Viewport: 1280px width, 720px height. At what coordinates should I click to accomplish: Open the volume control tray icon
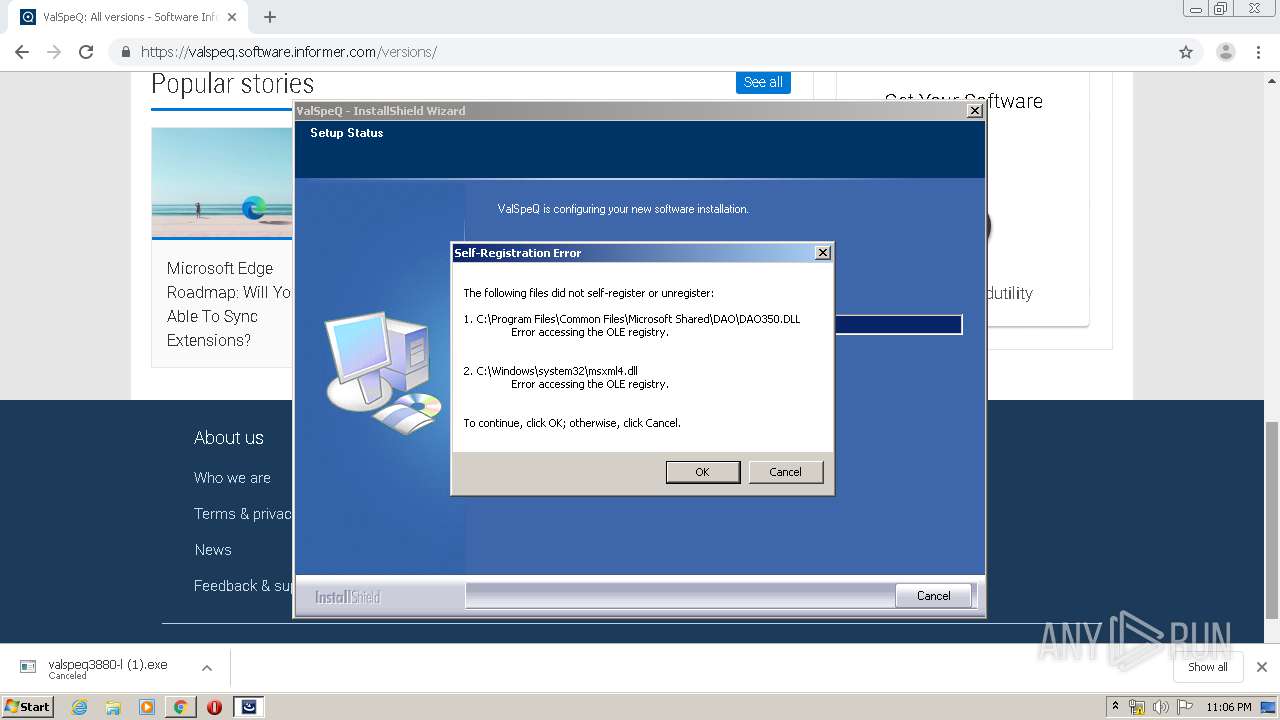(x=1160, y=707)
